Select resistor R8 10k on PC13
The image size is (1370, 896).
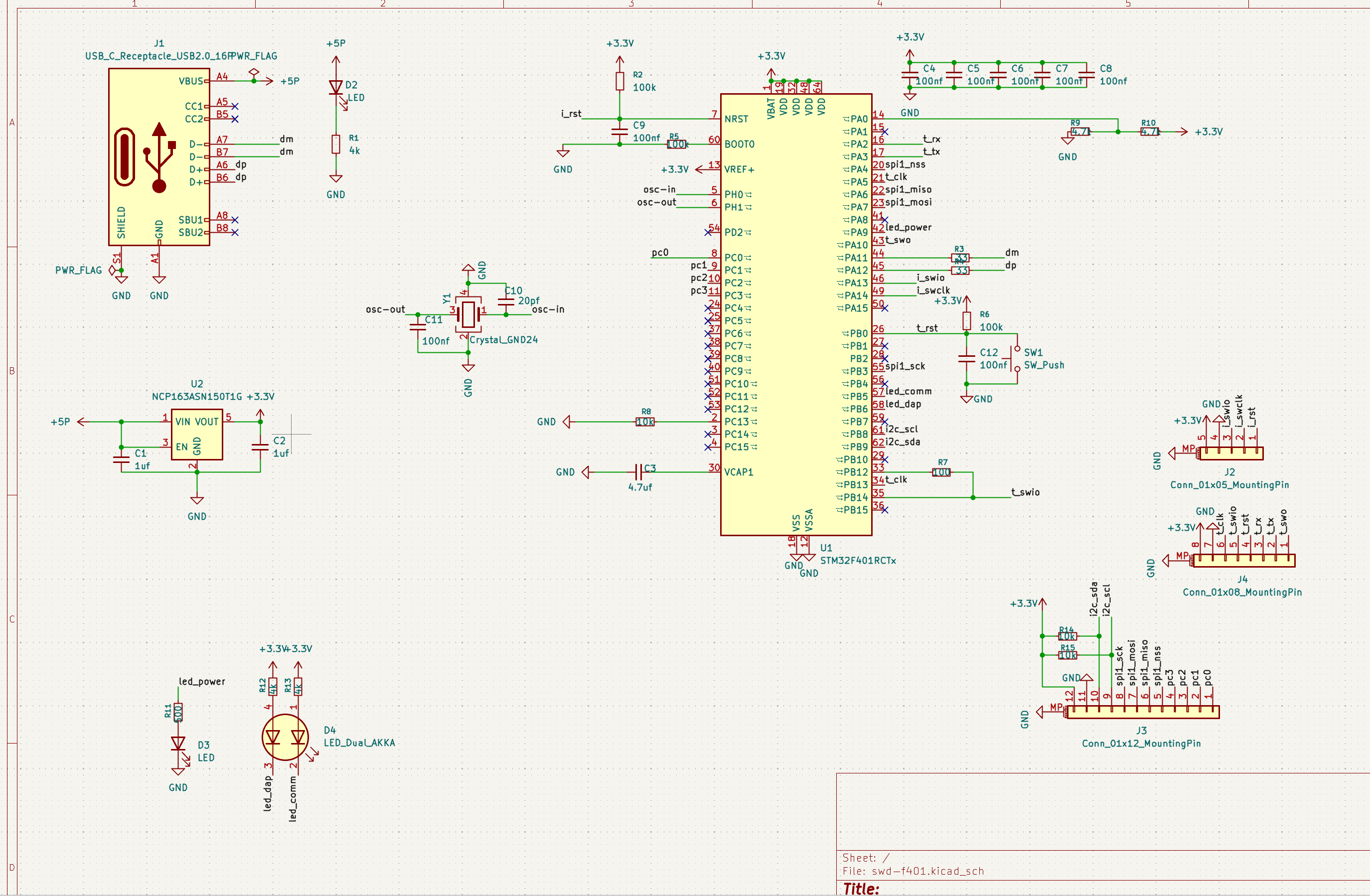click(645, 422)
